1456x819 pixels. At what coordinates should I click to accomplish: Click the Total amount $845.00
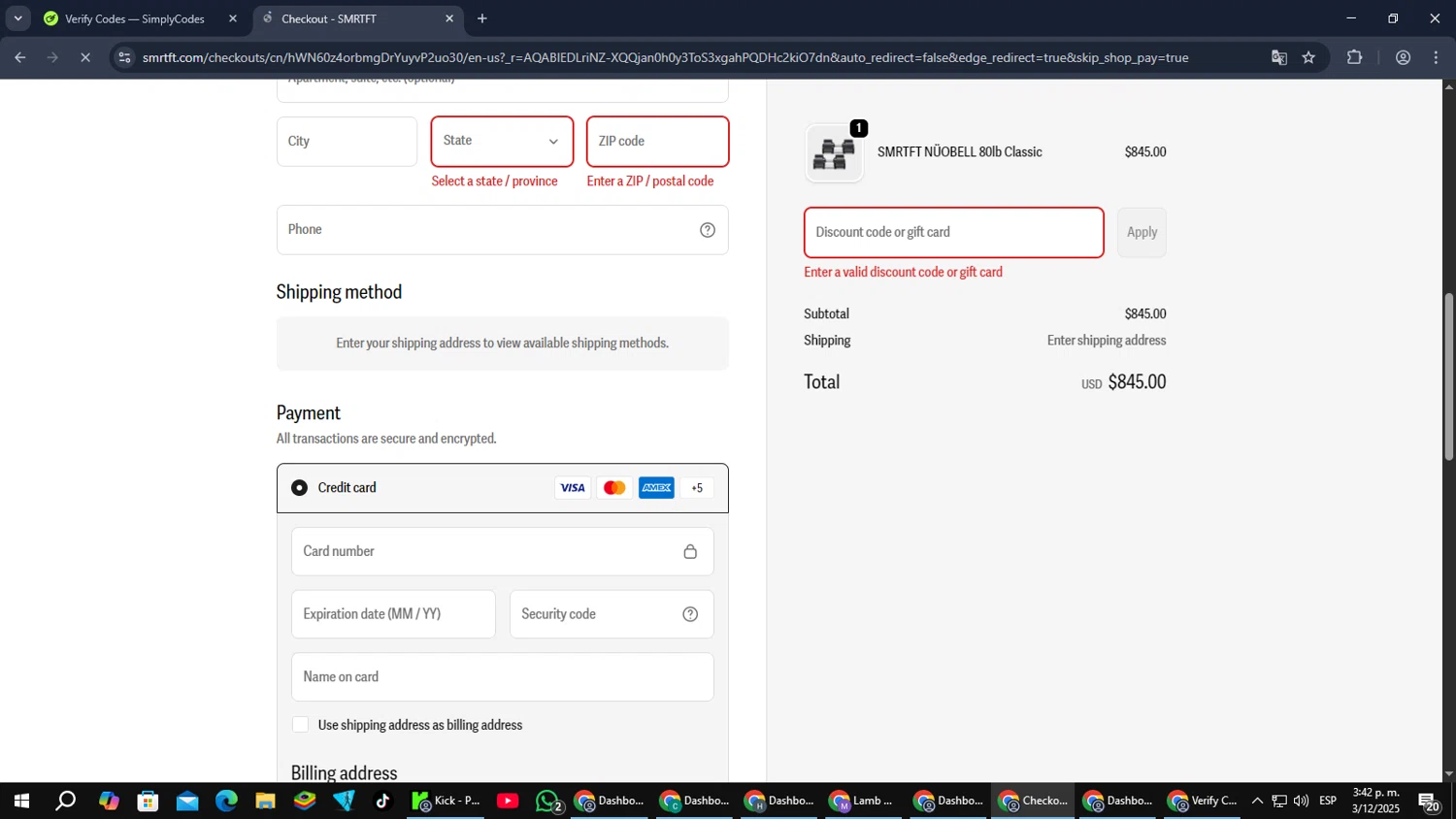coord(1137,382)
